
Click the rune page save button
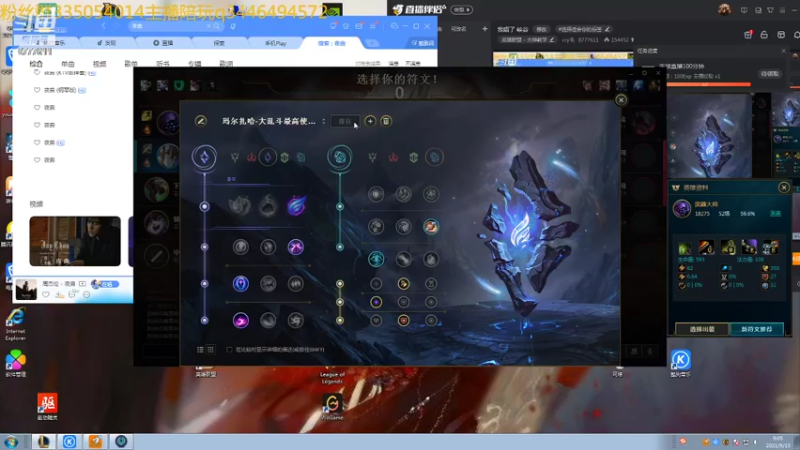point(345,121)
